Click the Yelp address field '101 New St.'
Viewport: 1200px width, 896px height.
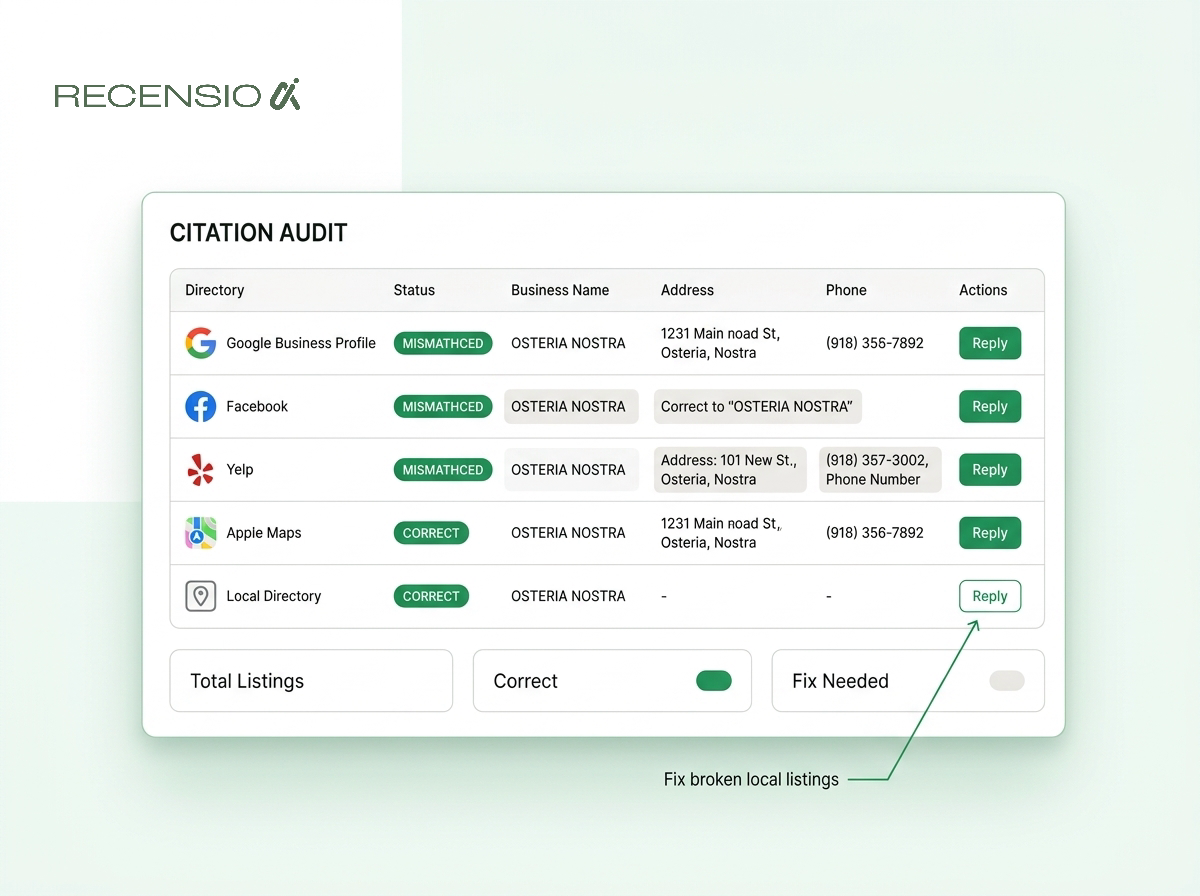click(730, 470)
